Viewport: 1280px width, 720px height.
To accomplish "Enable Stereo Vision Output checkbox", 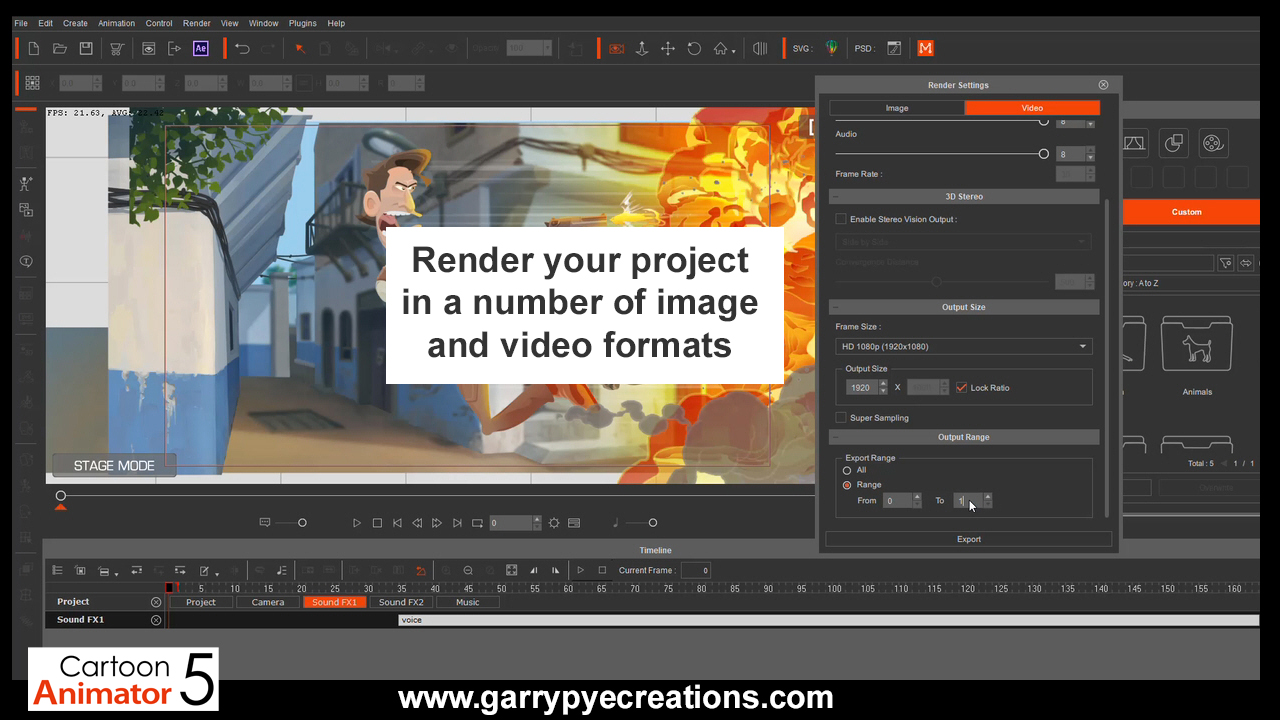I will pyautogui.click(x=841, y=219).
